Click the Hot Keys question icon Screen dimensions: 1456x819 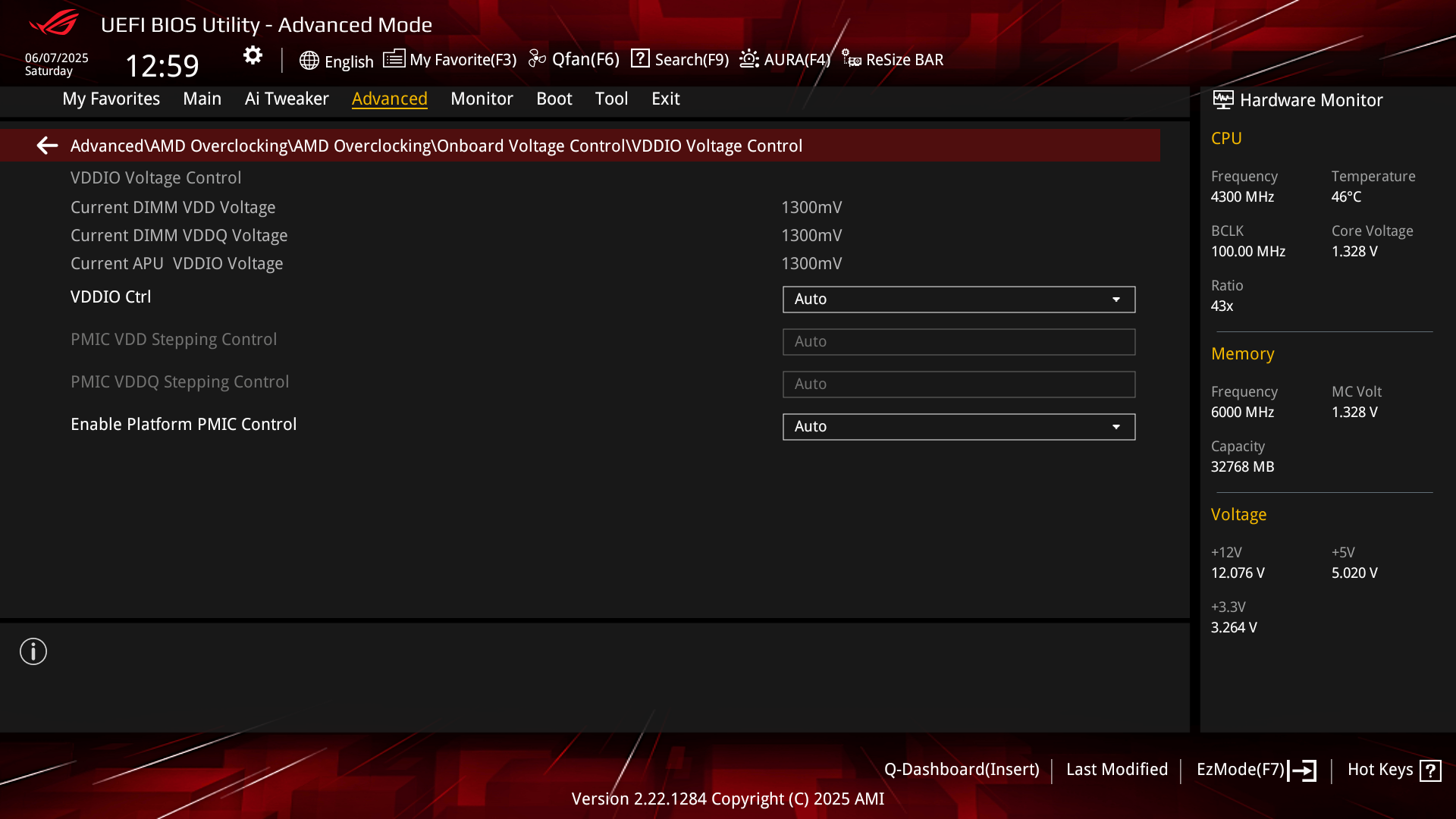[x=1430, y=770]
